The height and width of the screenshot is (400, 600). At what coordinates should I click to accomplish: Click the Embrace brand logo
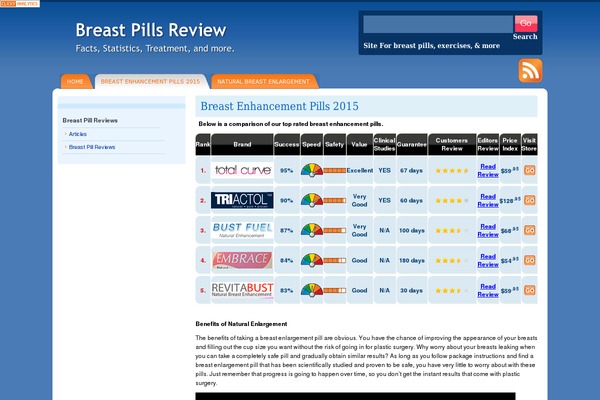point(242,260)
